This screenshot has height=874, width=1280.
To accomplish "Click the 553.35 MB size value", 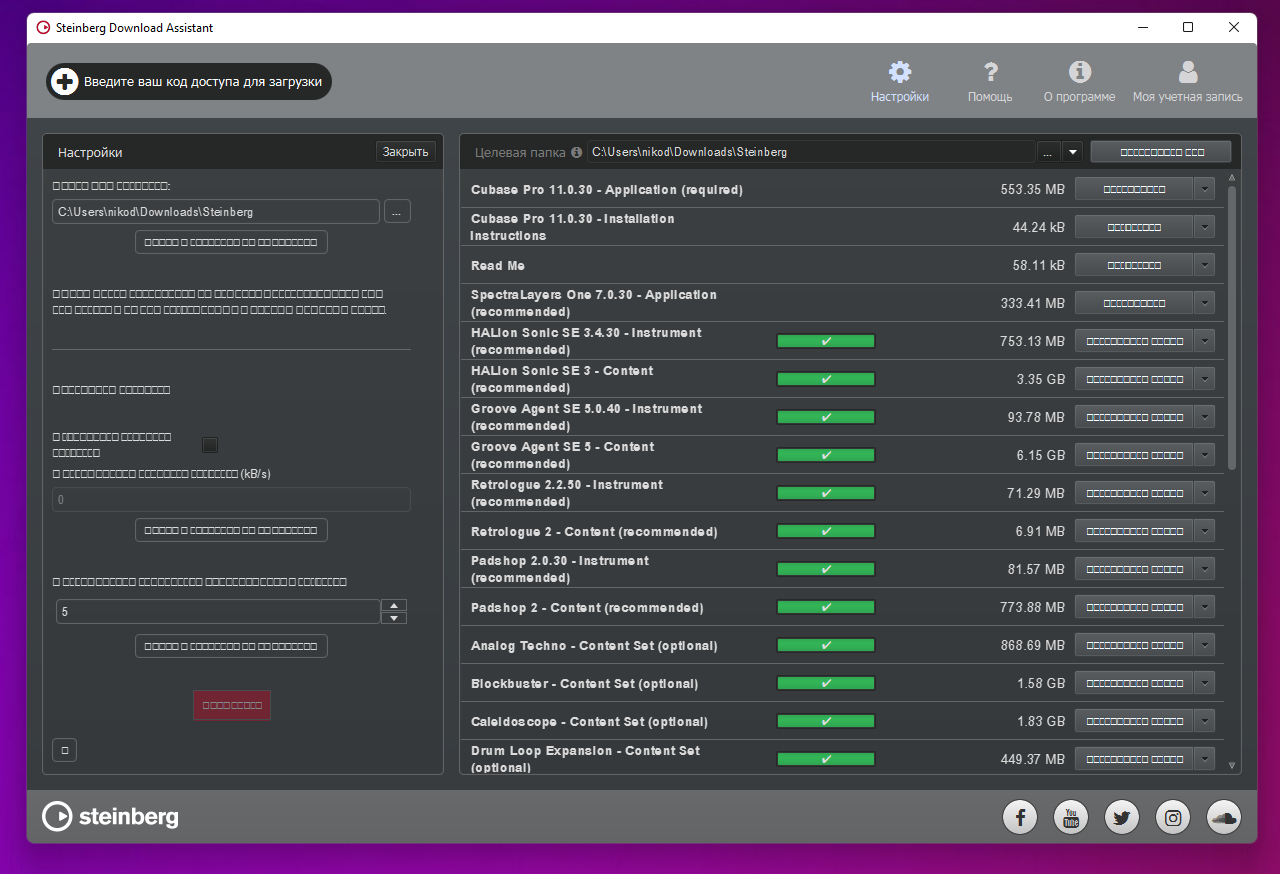I will point(1033,189).
